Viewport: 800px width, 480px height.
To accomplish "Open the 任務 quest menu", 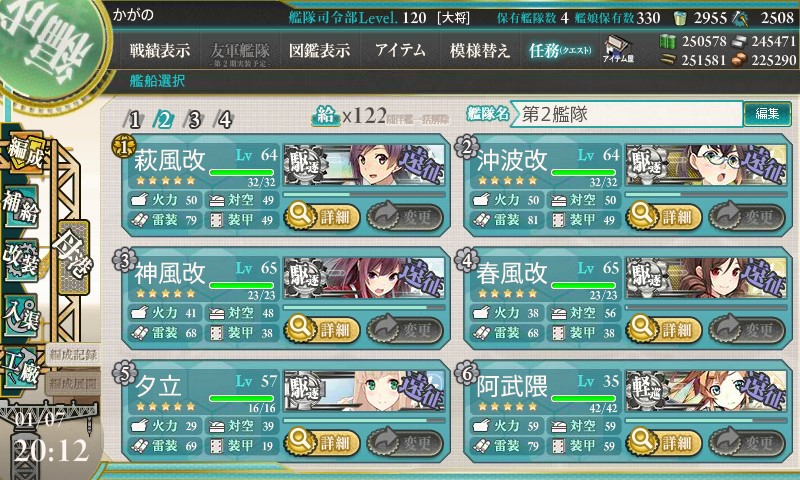I will pos(560,50).
